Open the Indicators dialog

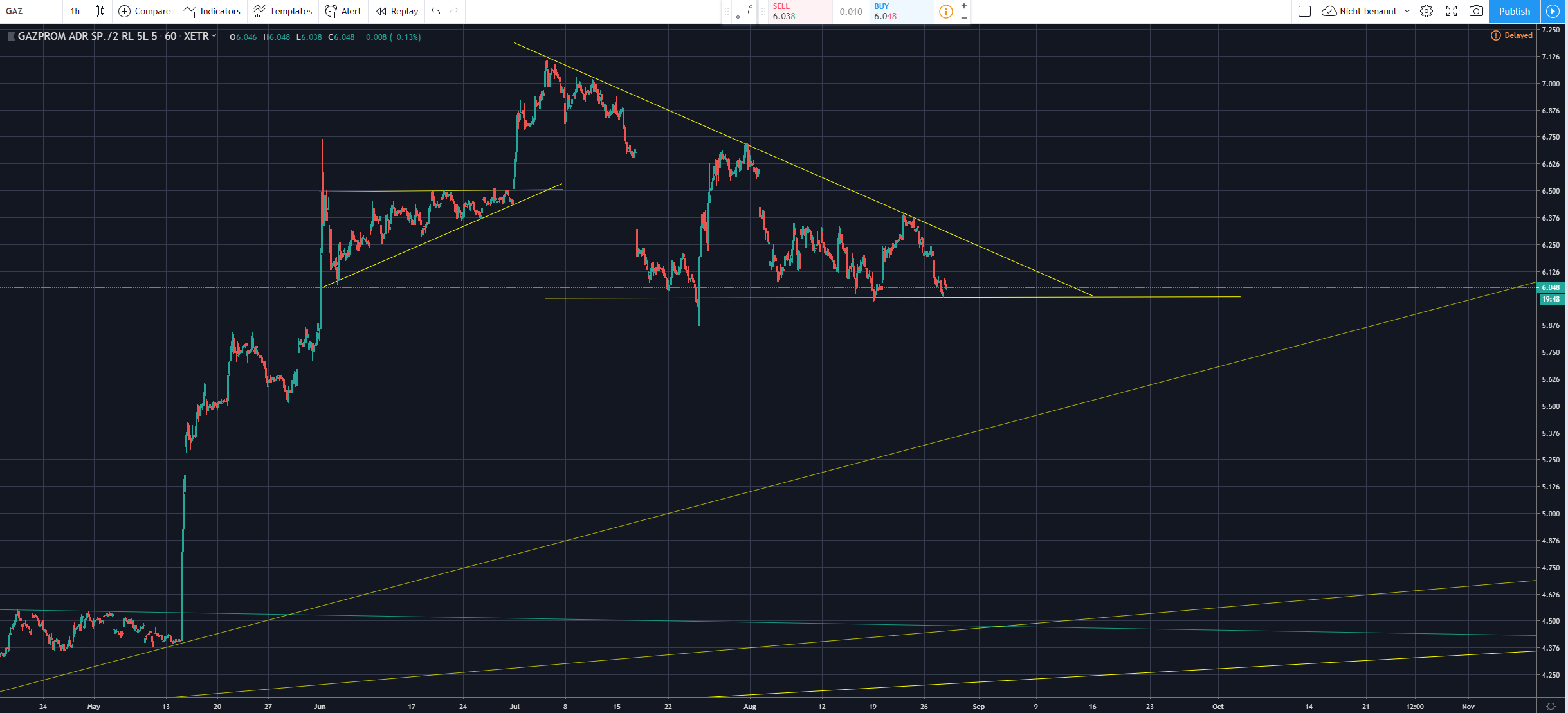coord(212,11)
